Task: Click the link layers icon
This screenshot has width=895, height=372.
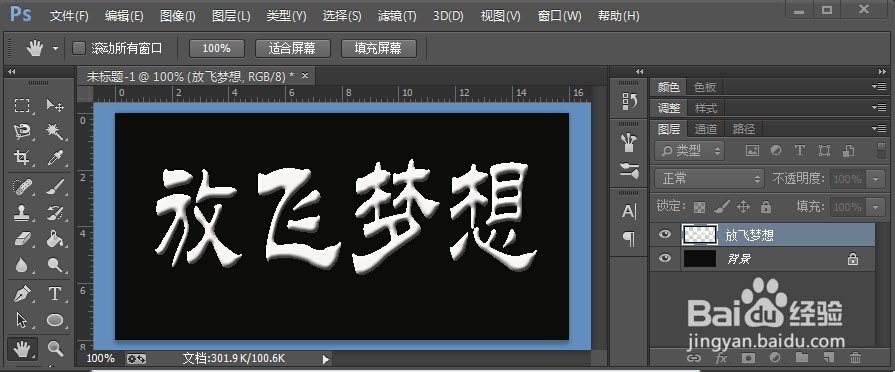Action: click(x=694, y=358)
